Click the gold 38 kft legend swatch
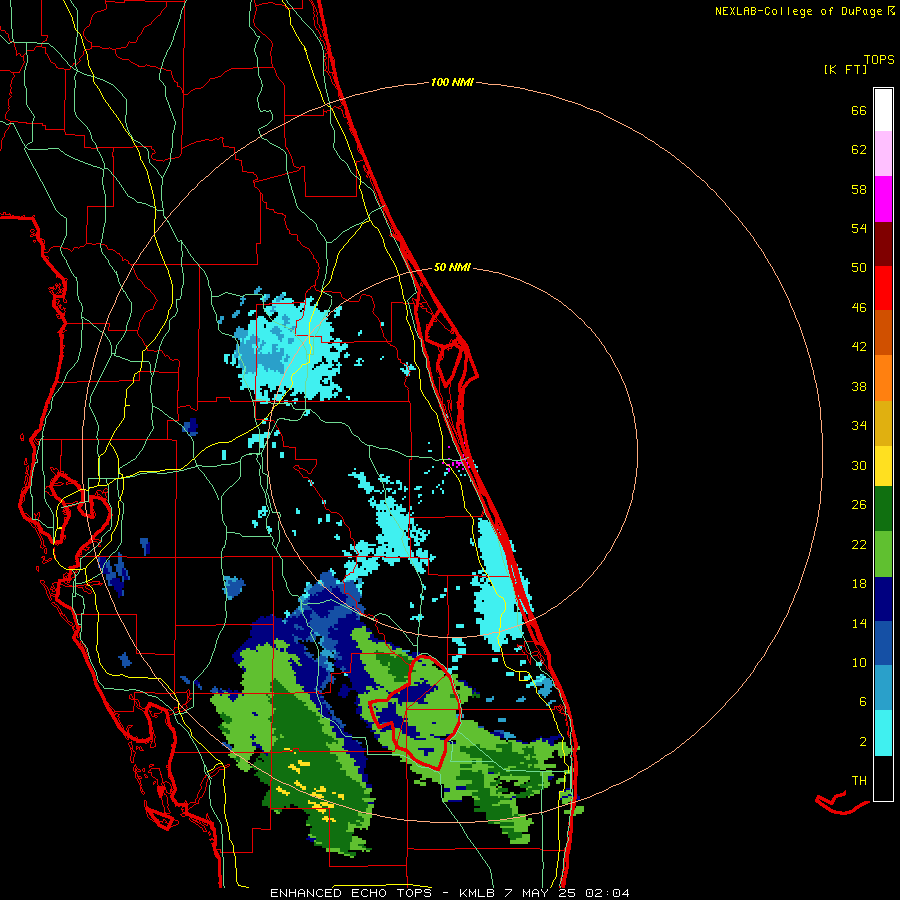The width and height of the screenshot is (900, 900). pyautogui.click(x=883, y=422)
